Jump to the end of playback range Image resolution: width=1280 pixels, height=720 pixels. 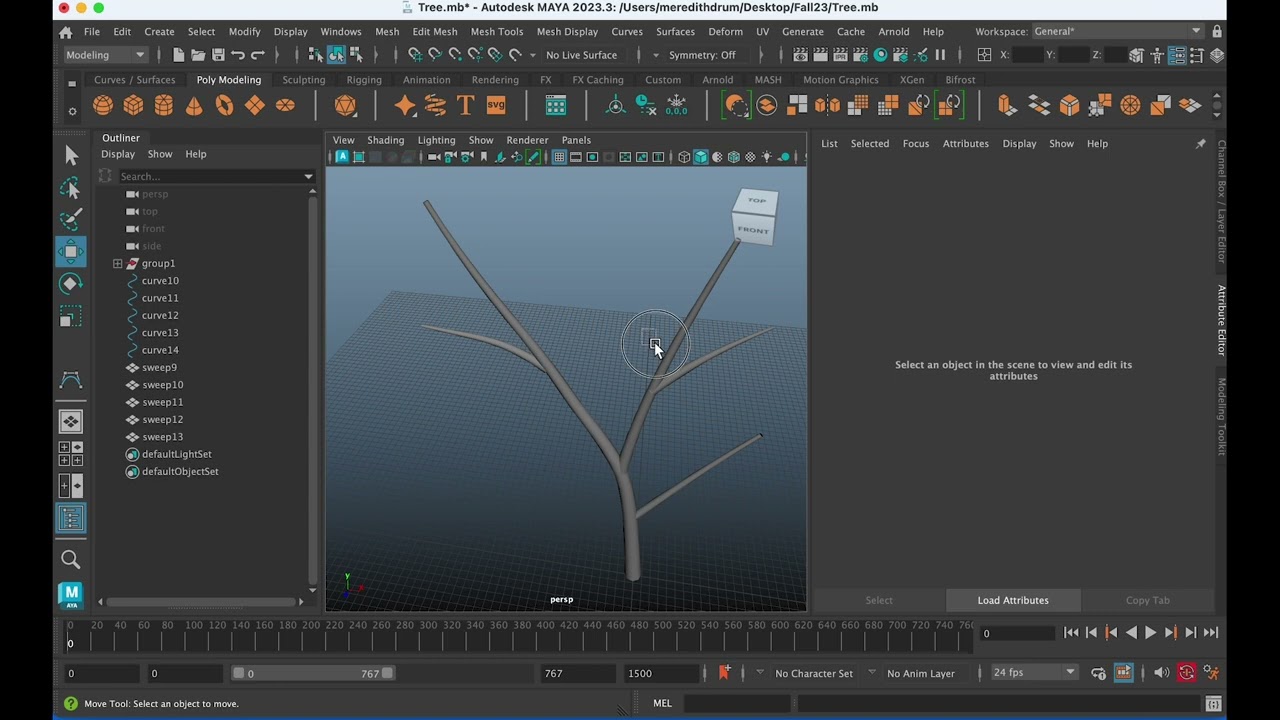click(x=1210, y=633)
